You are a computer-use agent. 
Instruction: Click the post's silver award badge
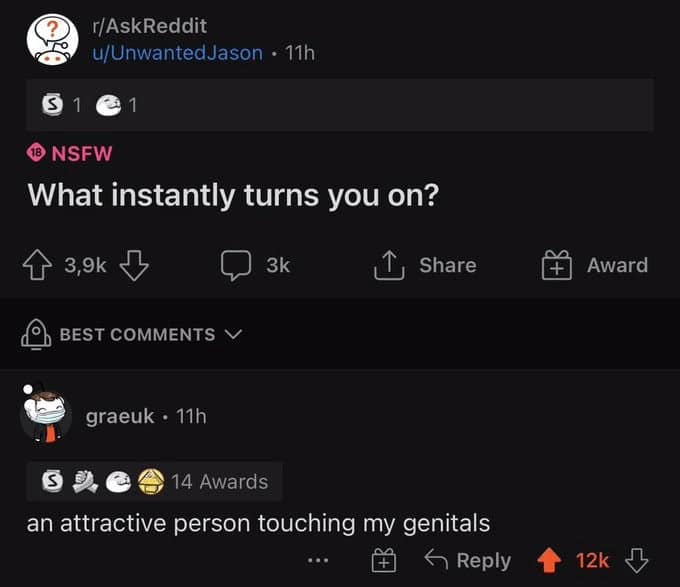tap(46, 106)
